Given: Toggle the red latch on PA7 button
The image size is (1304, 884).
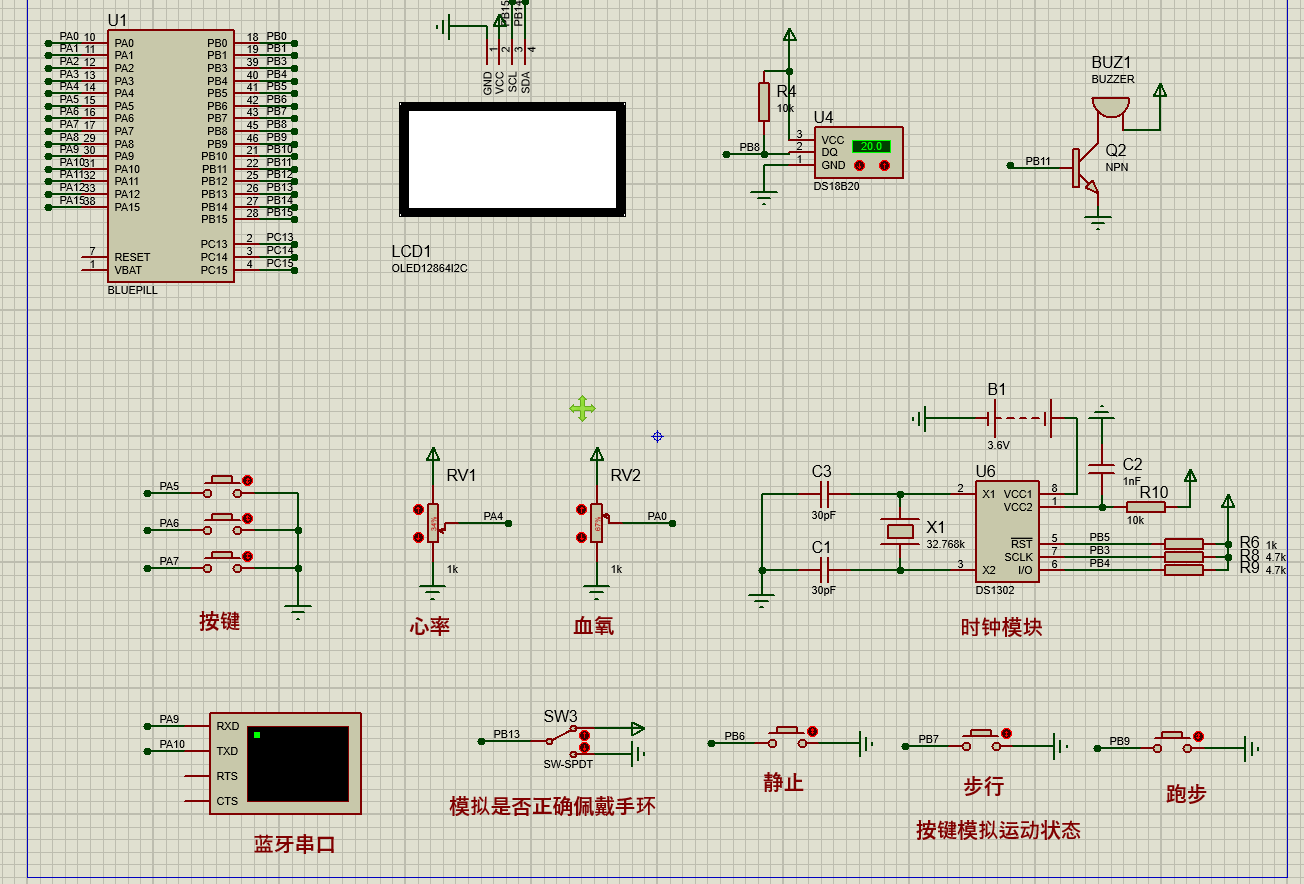Looking at the screenshot, I should 247,556.
